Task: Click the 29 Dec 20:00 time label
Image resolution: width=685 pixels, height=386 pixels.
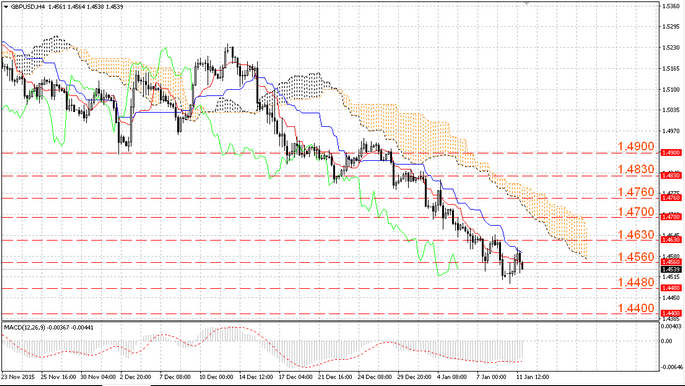Action: [x=415, y=376]
